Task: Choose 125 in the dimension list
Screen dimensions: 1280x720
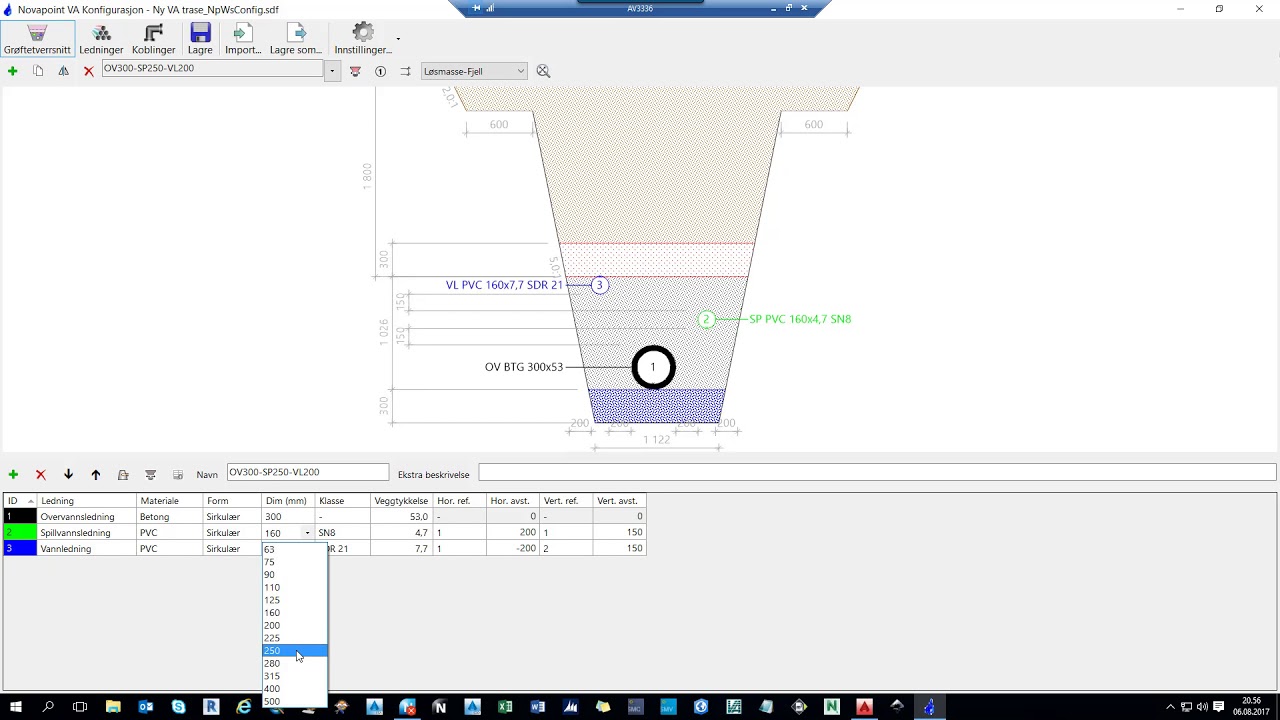Action: (x=294, y=600)
